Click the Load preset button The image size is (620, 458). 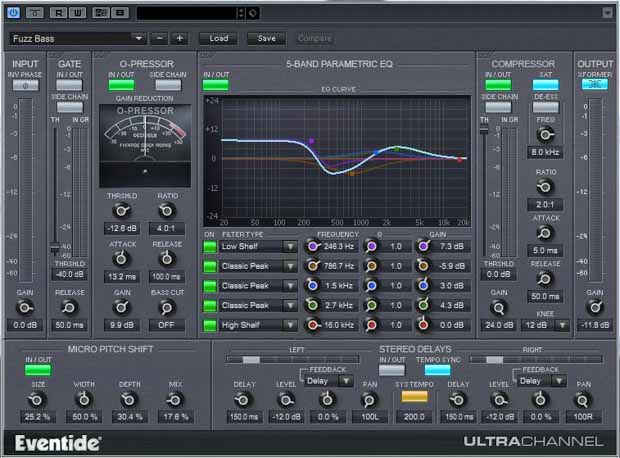[219, 38]
